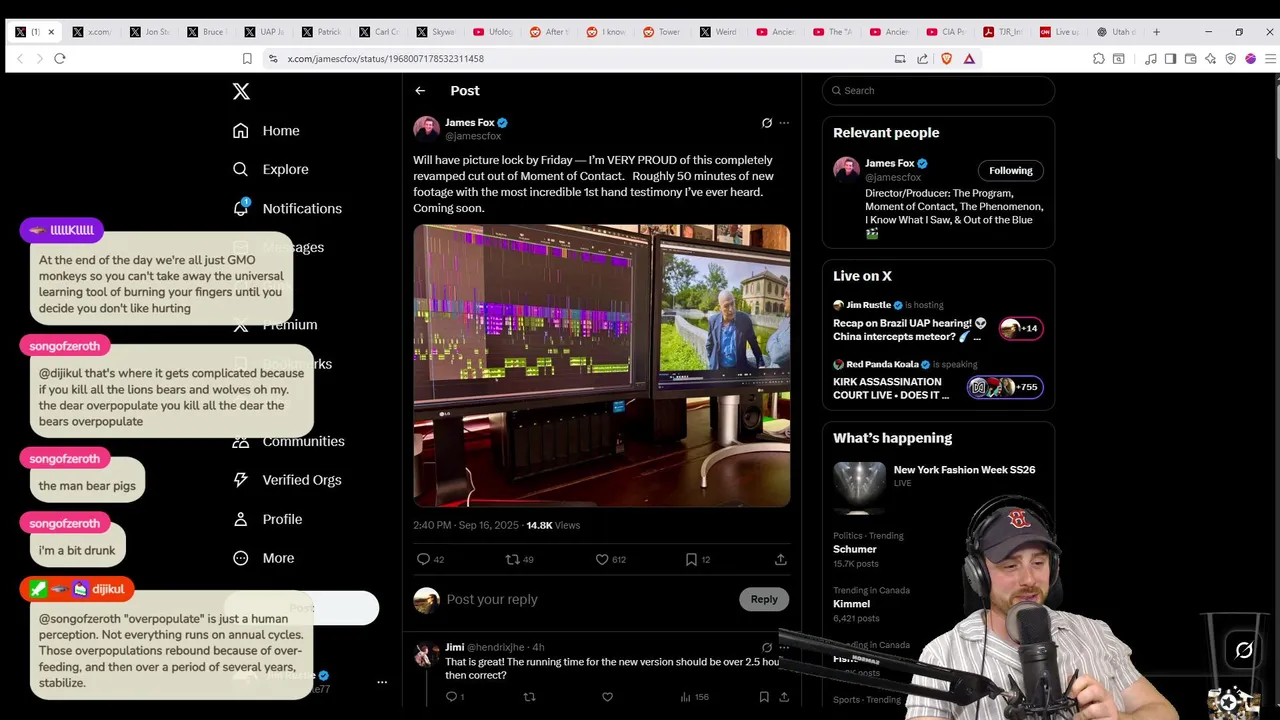Screen dimensions: 1280x720
Task: Open Home from the X sidebar
Action: click(266, 131)
